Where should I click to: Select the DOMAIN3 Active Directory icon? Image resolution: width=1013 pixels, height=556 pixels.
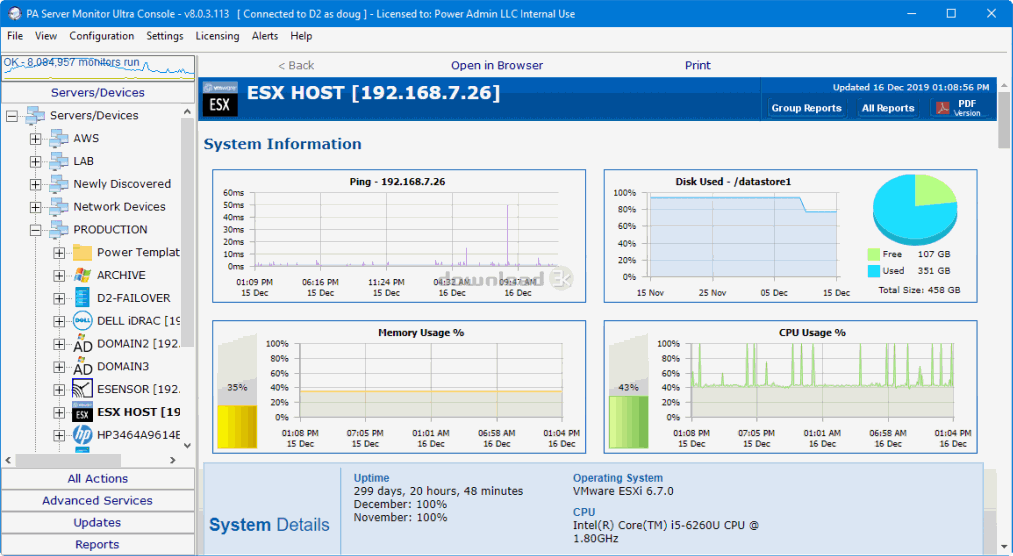tap(83, 367)
